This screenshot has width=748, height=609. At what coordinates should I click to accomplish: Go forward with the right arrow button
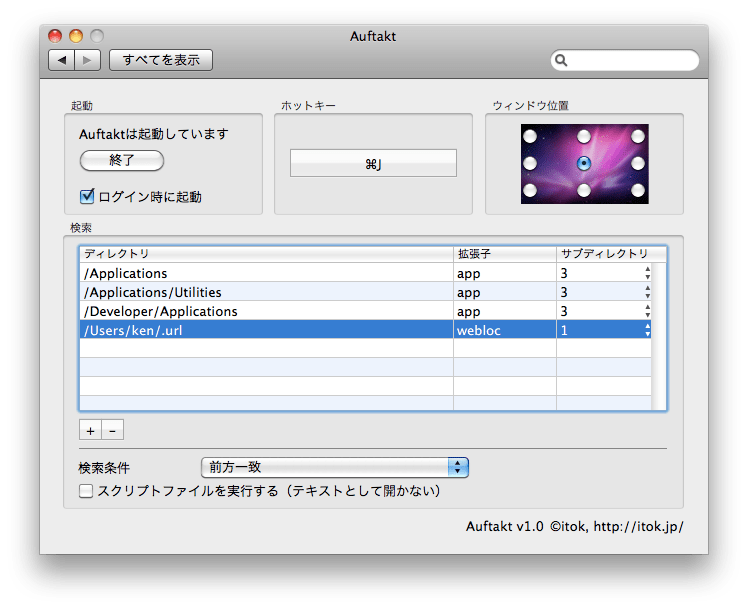88,60
